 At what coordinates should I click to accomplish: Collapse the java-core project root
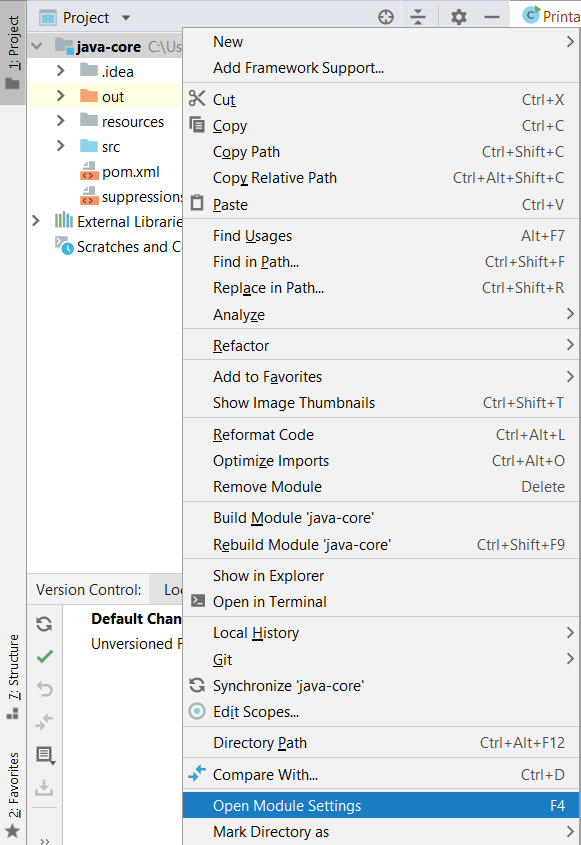click(x=35, y=45)
